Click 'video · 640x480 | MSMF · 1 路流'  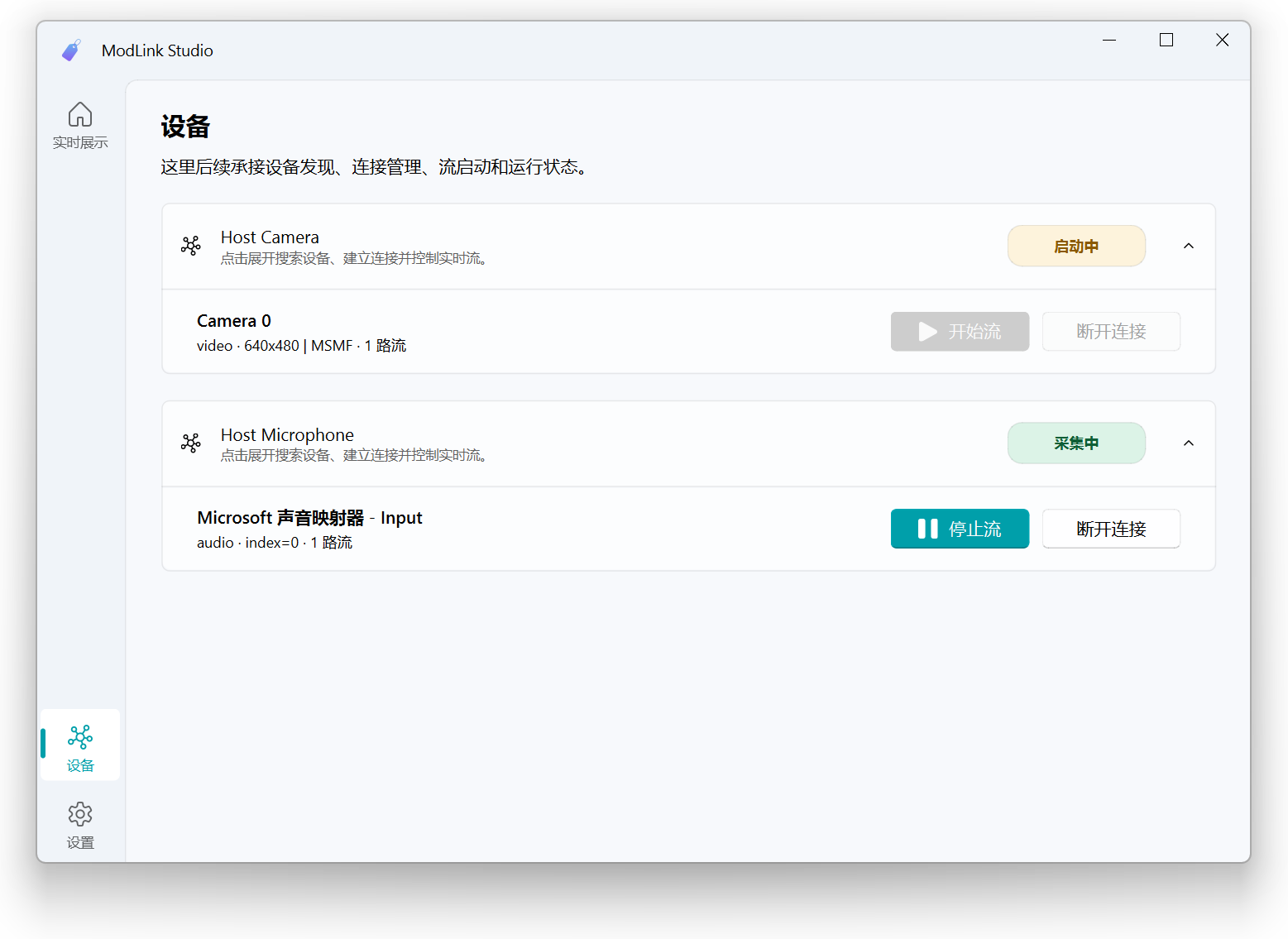301,346
